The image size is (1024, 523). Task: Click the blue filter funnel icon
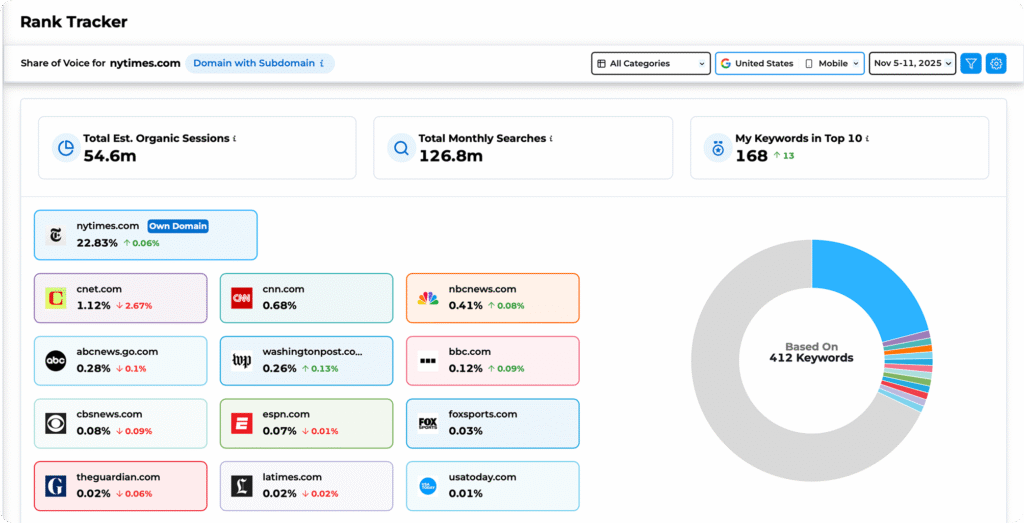point(970,64)
